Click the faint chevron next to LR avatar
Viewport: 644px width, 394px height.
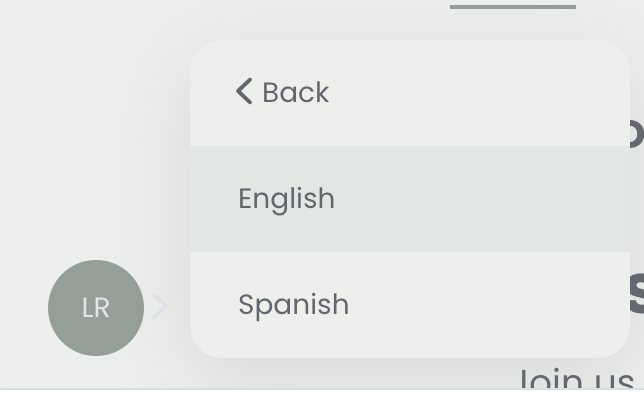click(x=159, y=306)
